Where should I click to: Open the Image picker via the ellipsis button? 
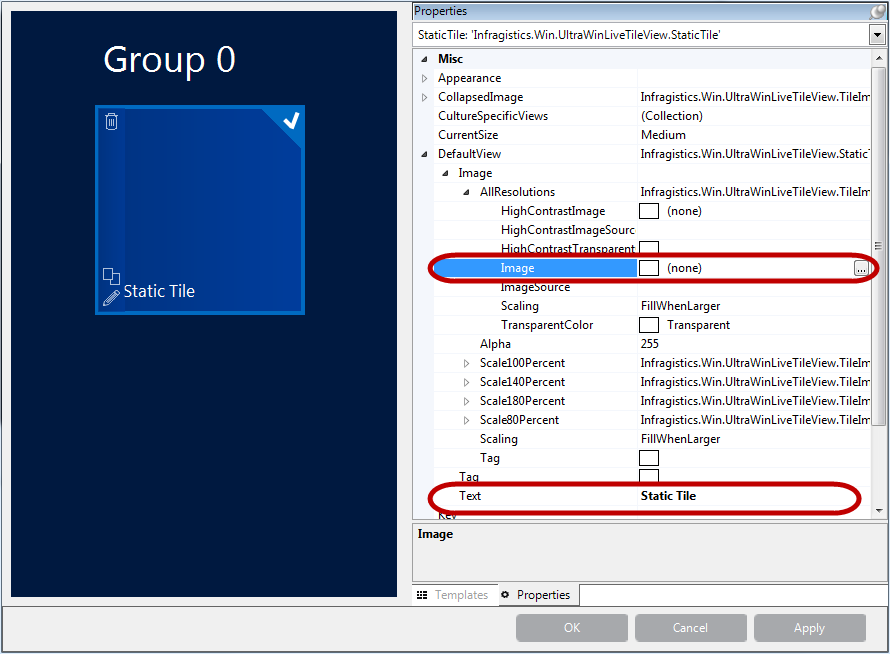coord(862,267)
